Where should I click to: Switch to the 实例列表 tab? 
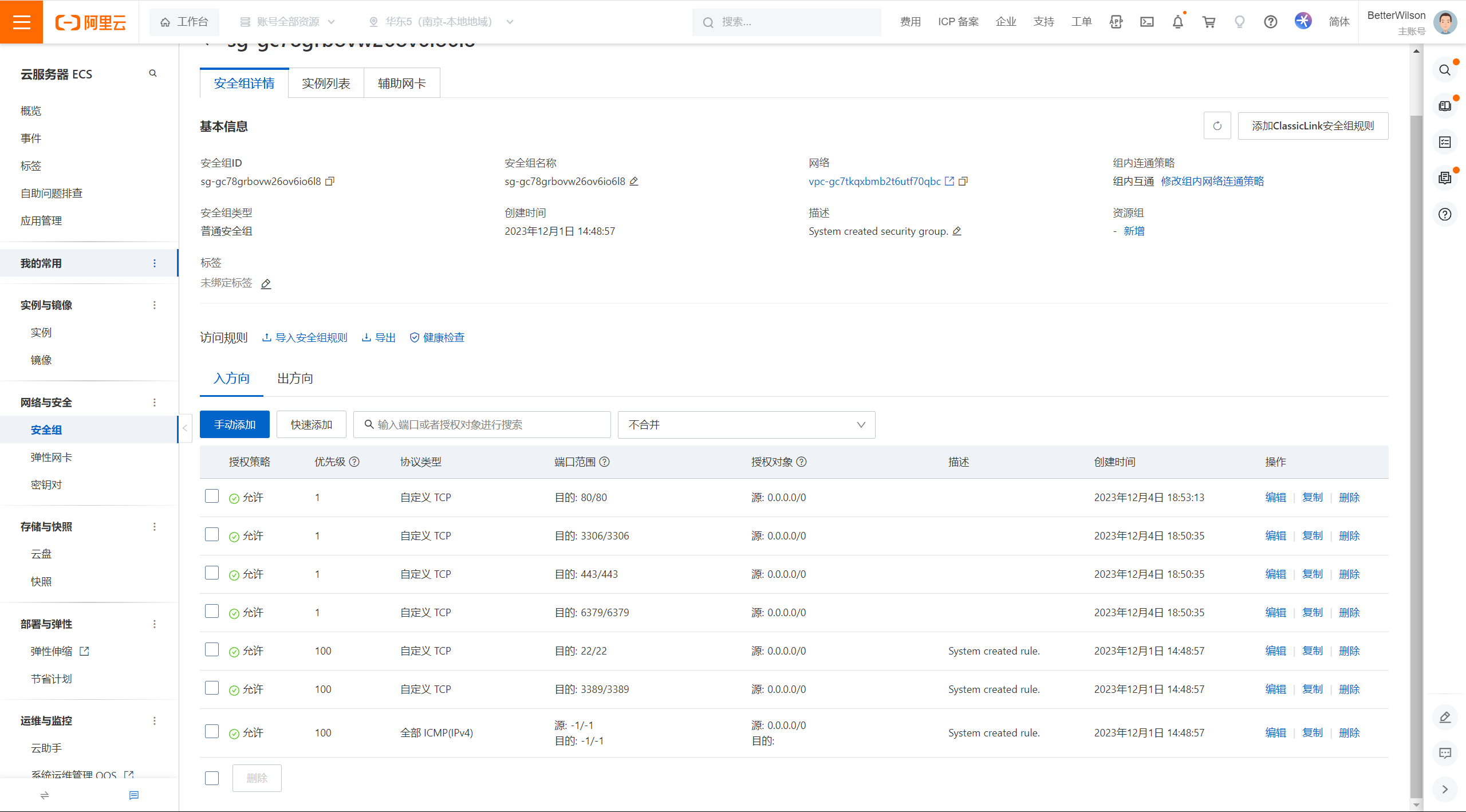point(326,84)
